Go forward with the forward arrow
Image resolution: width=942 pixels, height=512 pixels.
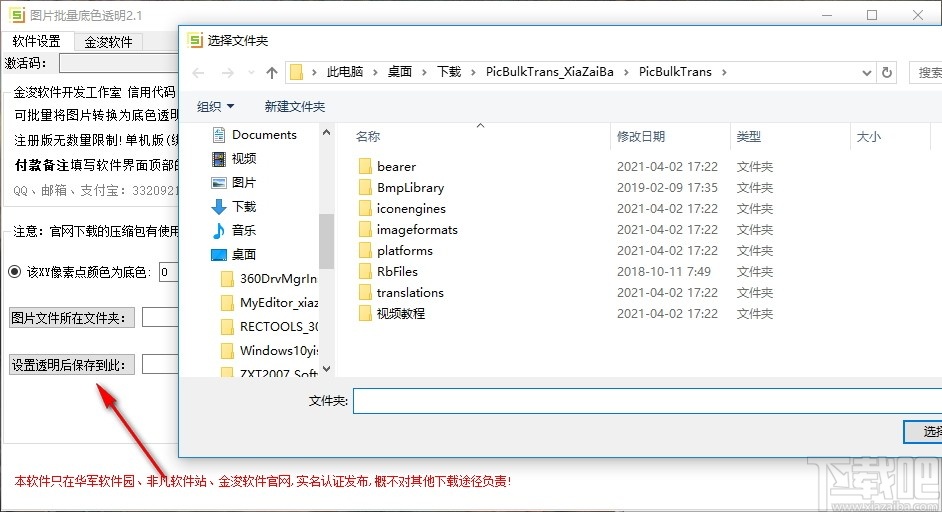[228, 73]
